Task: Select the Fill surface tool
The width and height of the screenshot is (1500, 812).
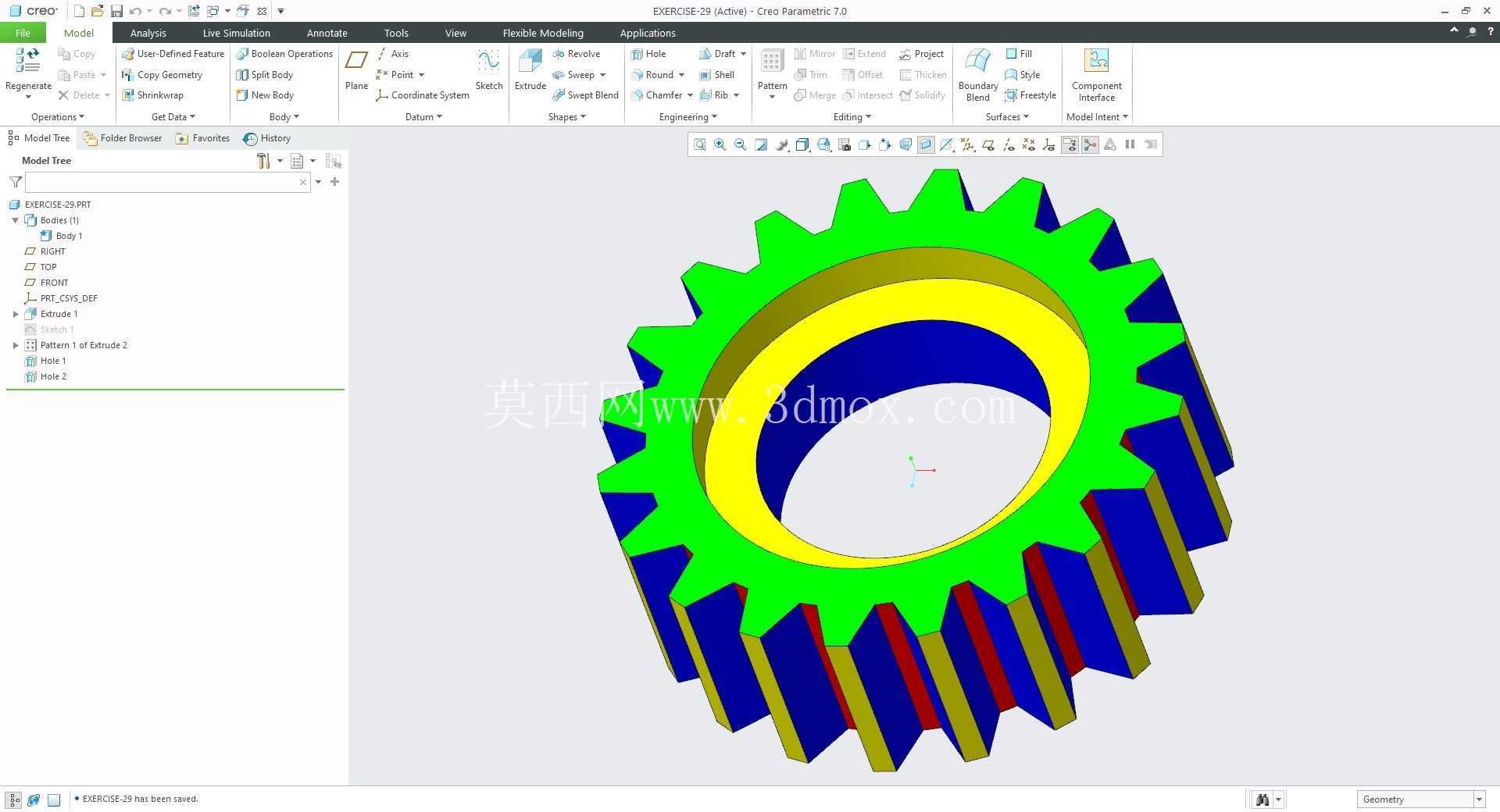Action: [x=1019, y=54]
